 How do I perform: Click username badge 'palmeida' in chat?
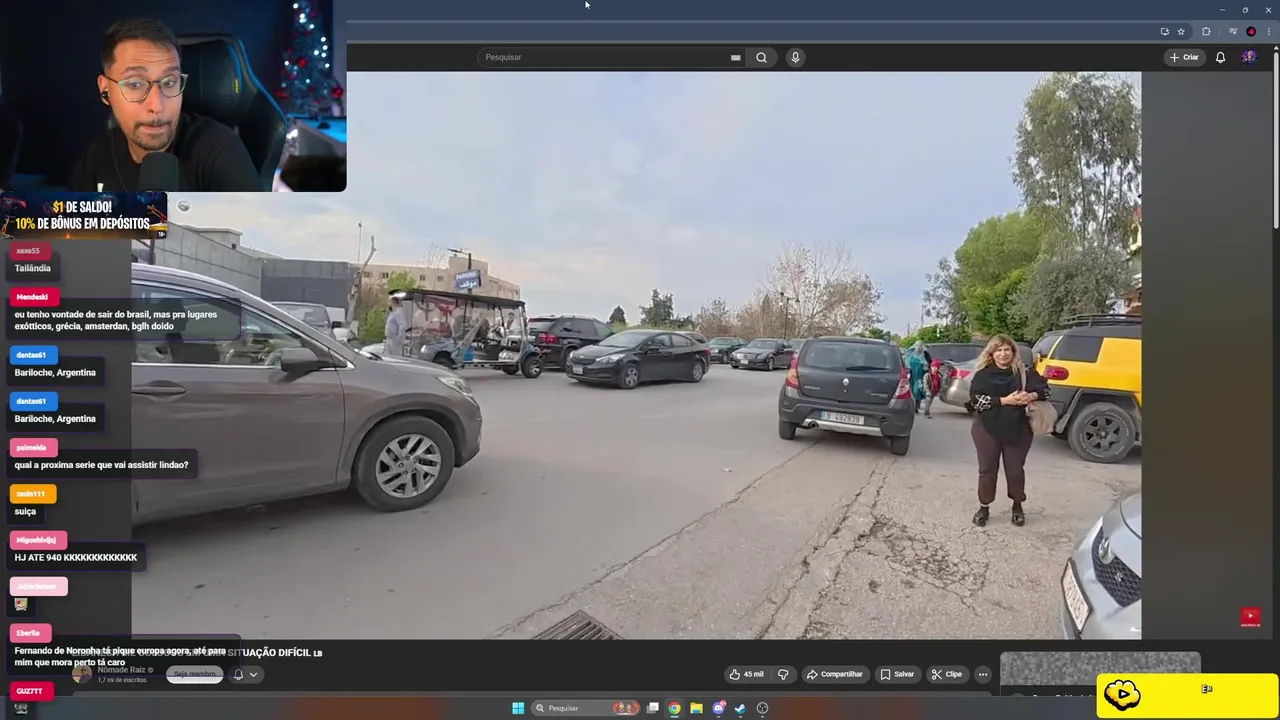point(32,447)
